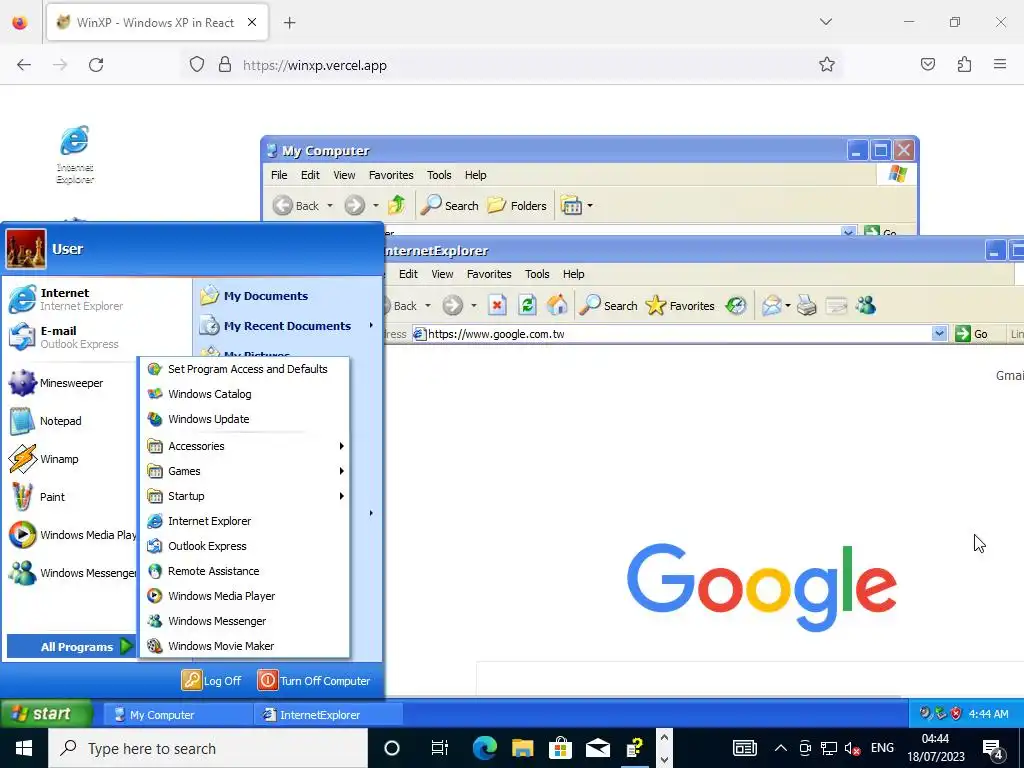This screenshot has width=1024, height=768.
Task: Open the File menu in My Computer
Action: pos(279,175)
